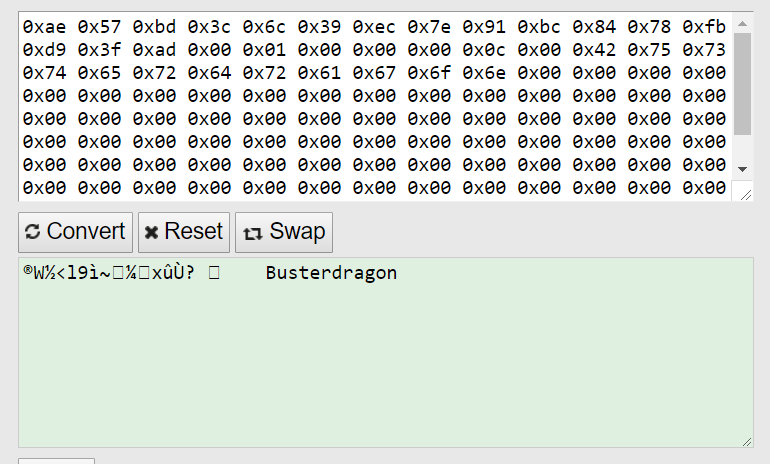
Task: Place cursor on the 0x42 byte
Action: pos(594,50)
